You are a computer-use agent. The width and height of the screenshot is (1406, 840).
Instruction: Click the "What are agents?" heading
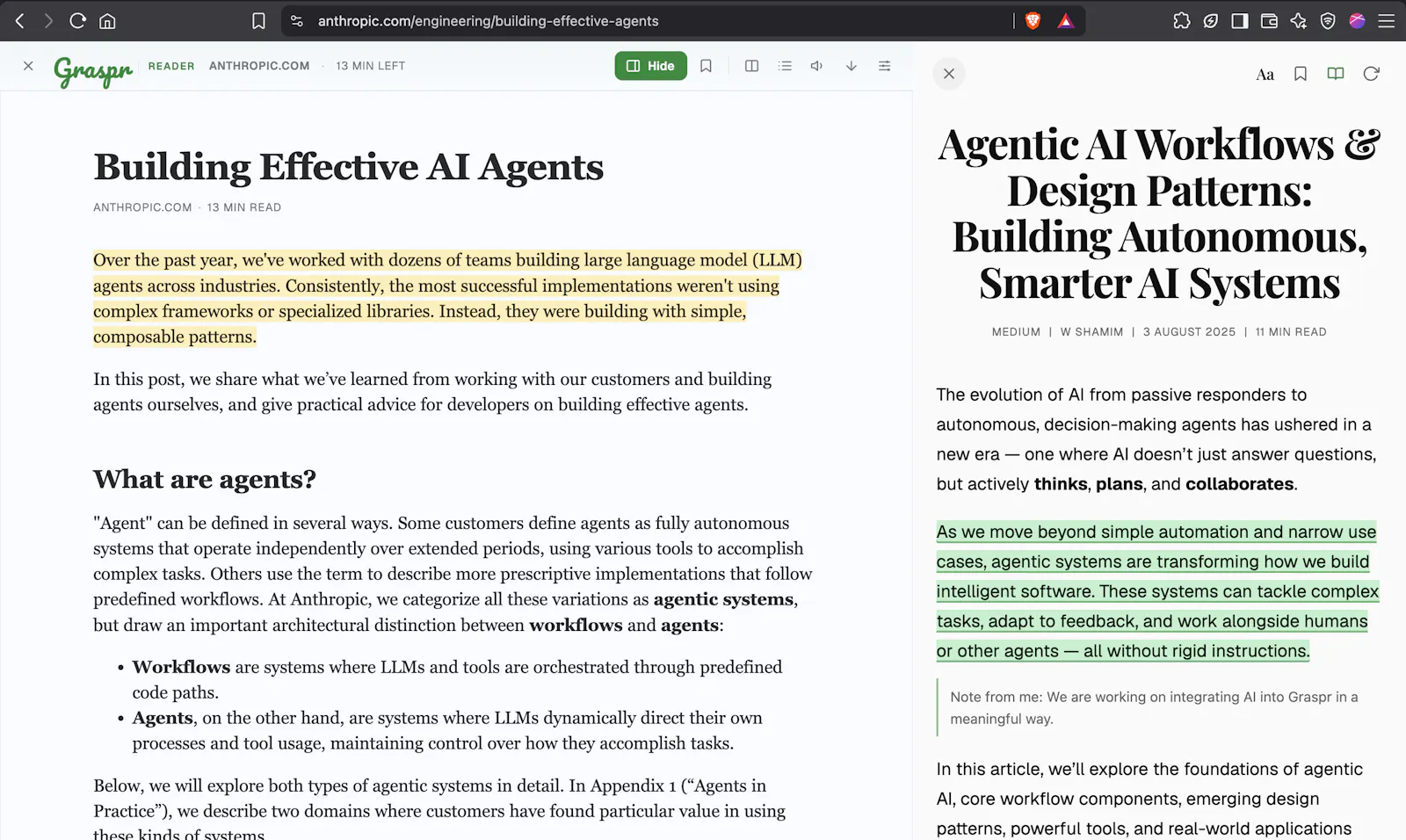pos(205,479)
